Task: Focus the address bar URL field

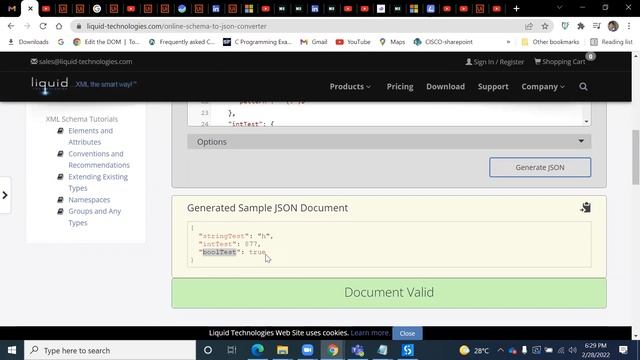Action: tap(302, 26)
